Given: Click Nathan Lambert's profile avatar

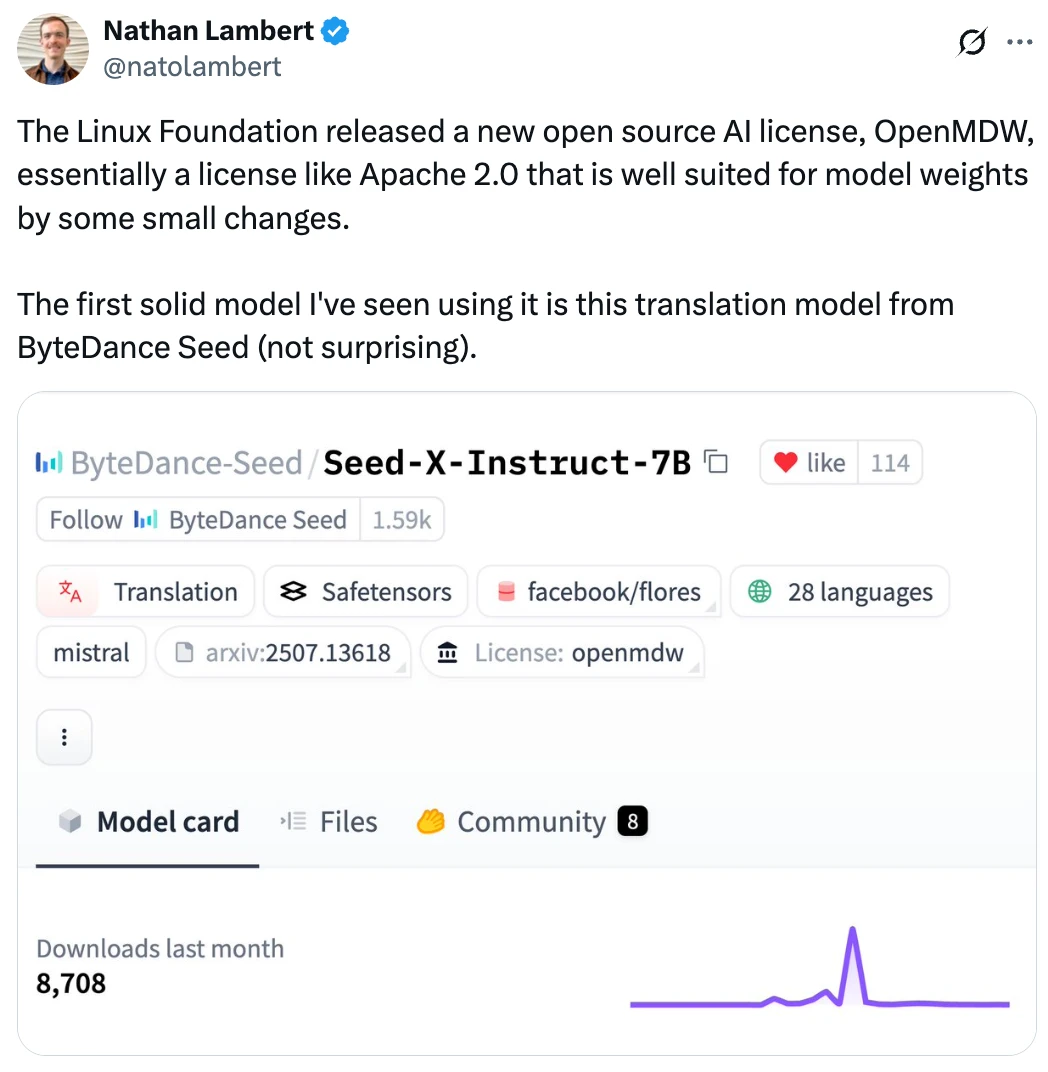Looking at the screenshot, I should coord(53,49).
